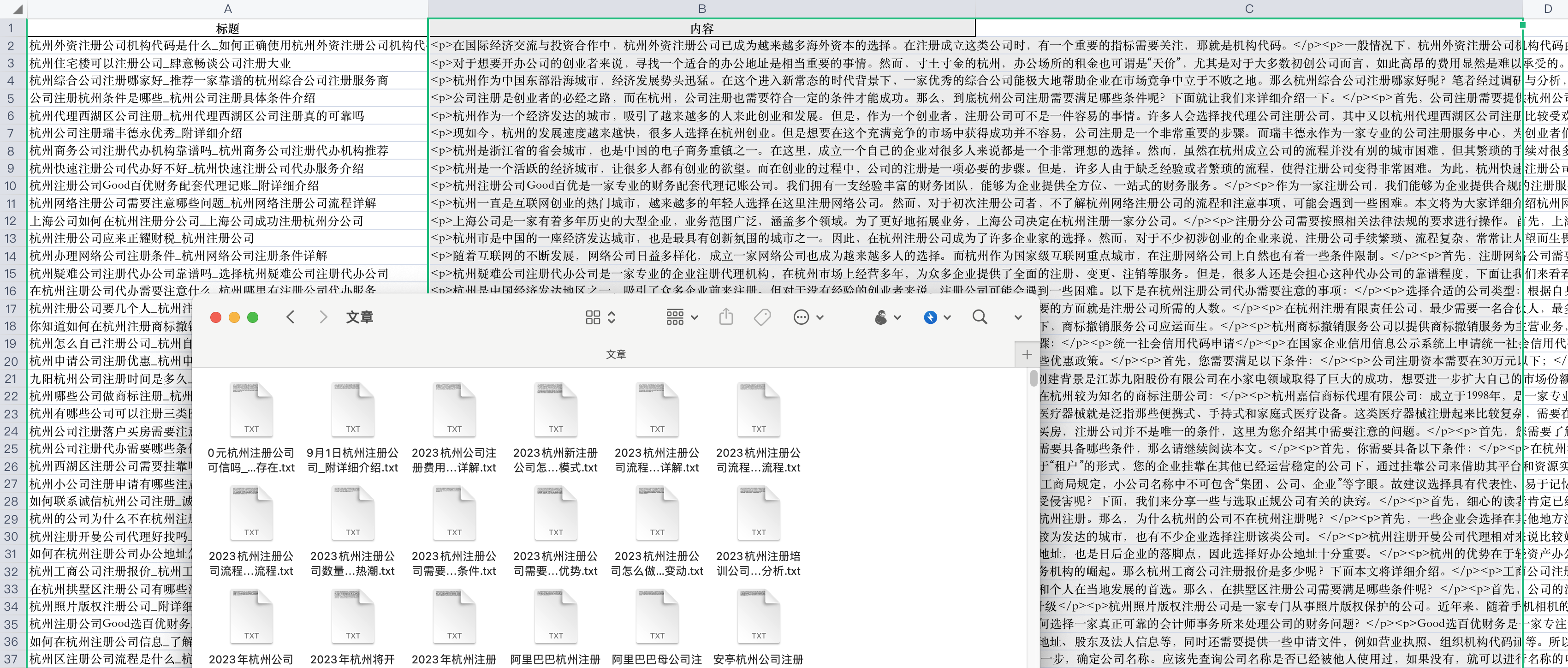Select the tag icon in the toolbar
Image resolution: width=1568 pixels, height=668 pixels.
[762, 316]
